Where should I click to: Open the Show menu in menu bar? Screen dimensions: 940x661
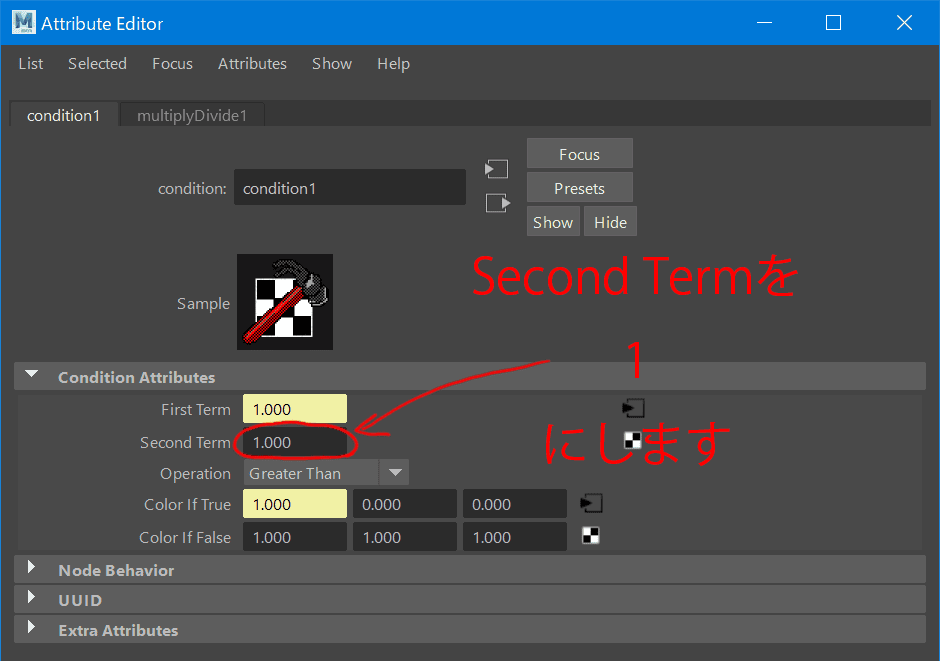(331, 63)
